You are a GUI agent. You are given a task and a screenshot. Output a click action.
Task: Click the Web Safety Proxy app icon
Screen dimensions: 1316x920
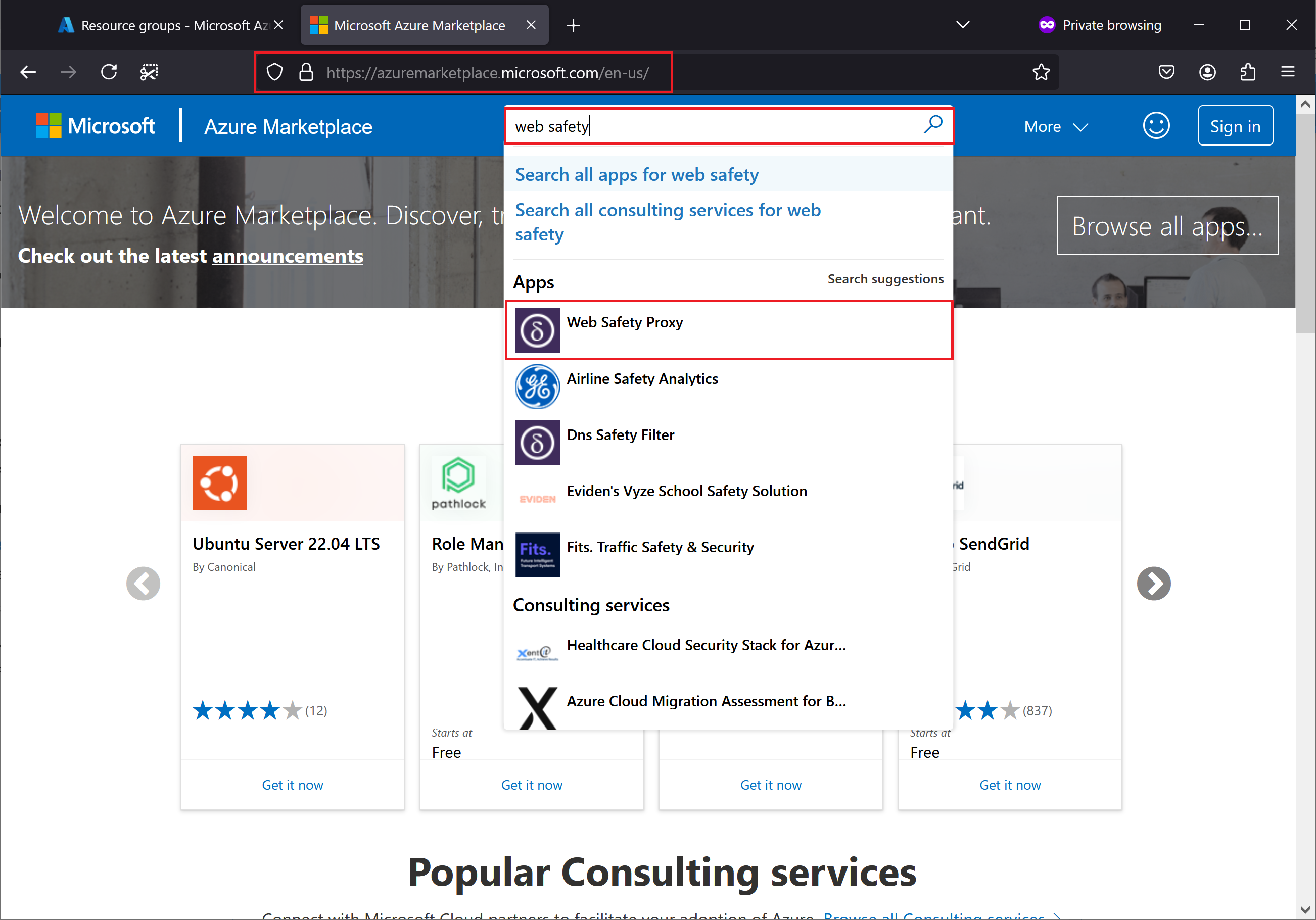(x=537, y=330)
